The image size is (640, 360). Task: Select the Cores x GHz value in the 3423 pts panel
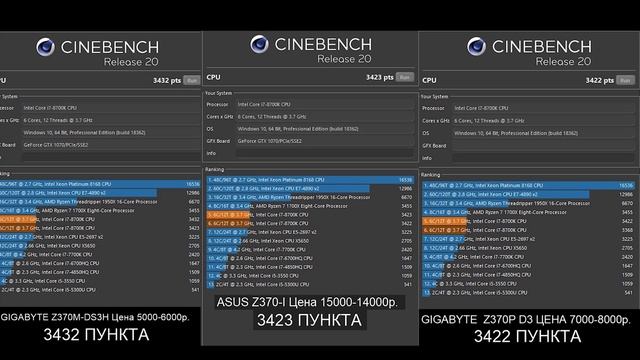coord(324,117)
